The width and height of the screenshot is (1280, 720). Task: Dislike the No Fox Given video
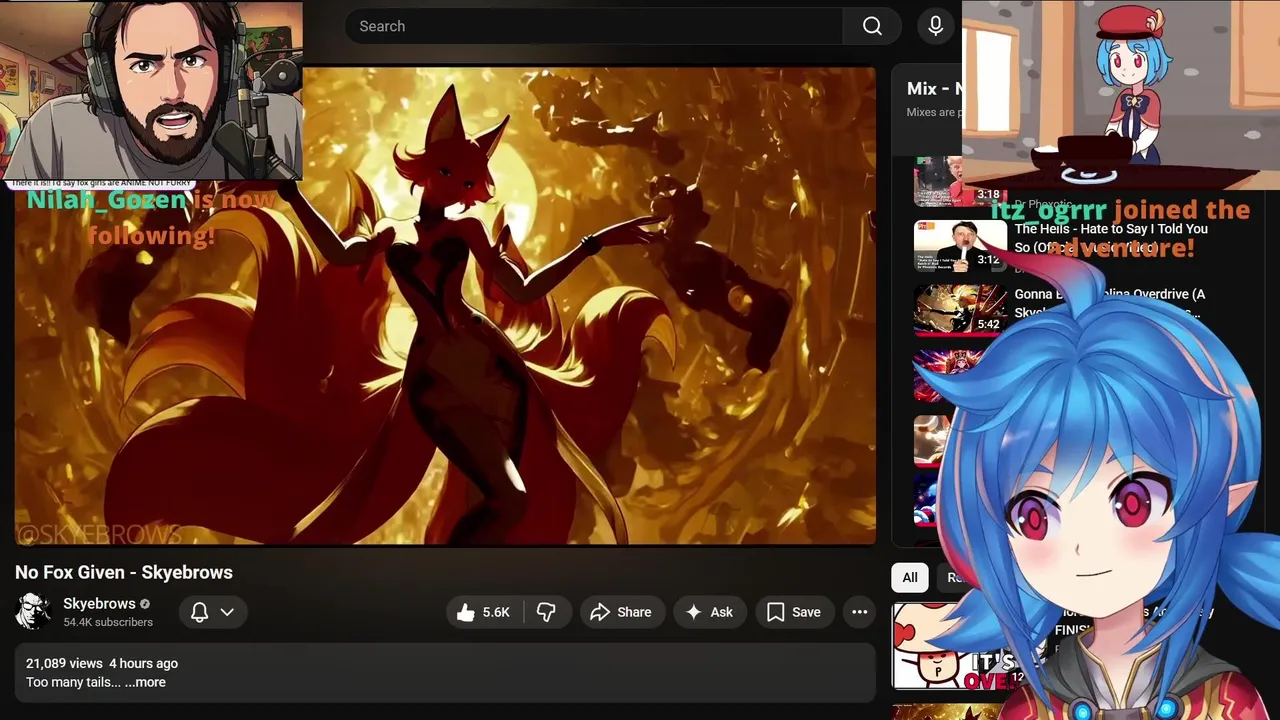pos(546,612)
